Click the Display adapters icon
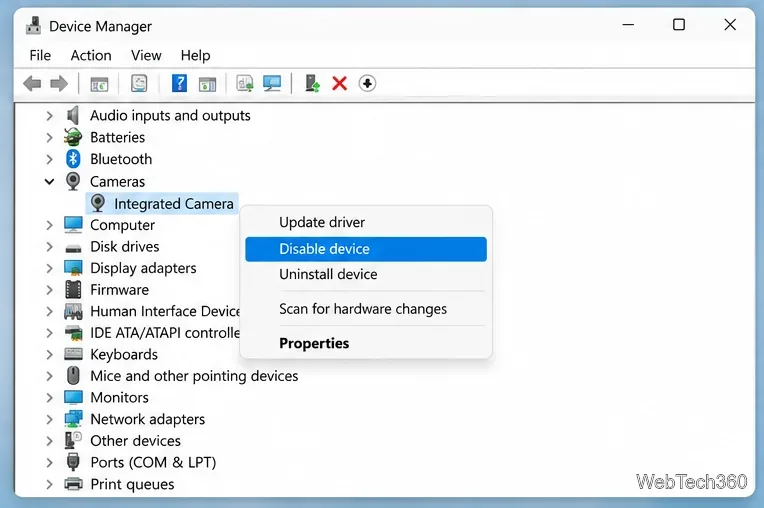764x508 pixels. [x=73, y=268]
